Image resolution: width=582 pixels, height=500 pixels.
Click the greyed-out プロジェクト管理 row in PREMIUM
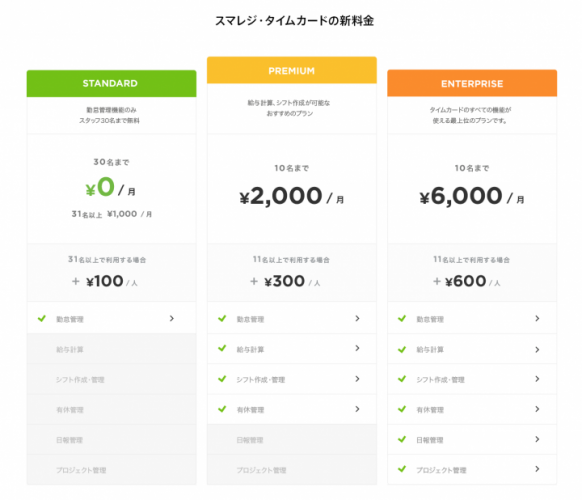tap(292, 470)
